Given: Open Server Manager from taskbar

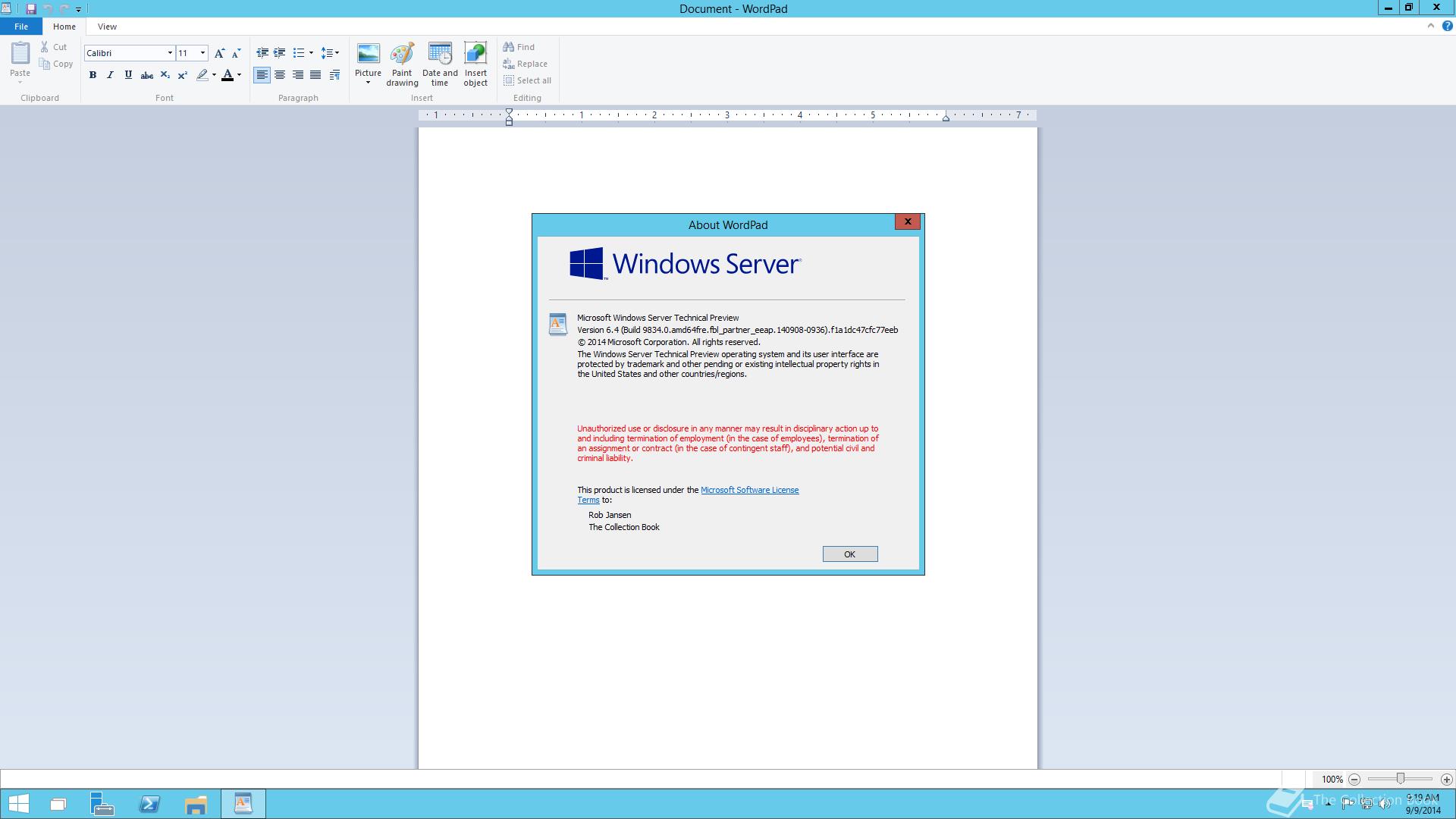Looking at the screenshot, I should pos(102,804).
